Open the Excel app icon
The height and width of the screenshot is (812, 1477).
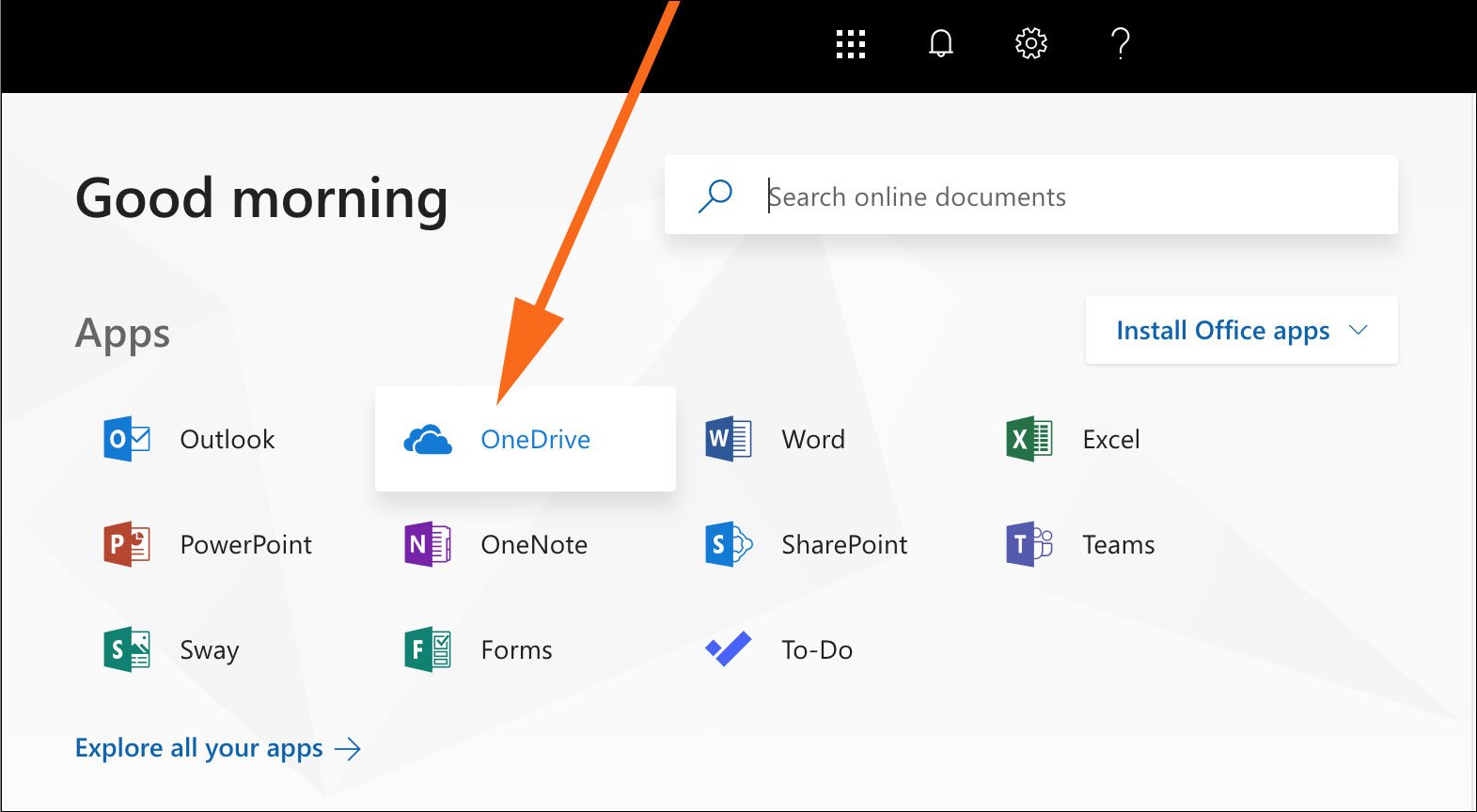click(x=1029, y=439)
